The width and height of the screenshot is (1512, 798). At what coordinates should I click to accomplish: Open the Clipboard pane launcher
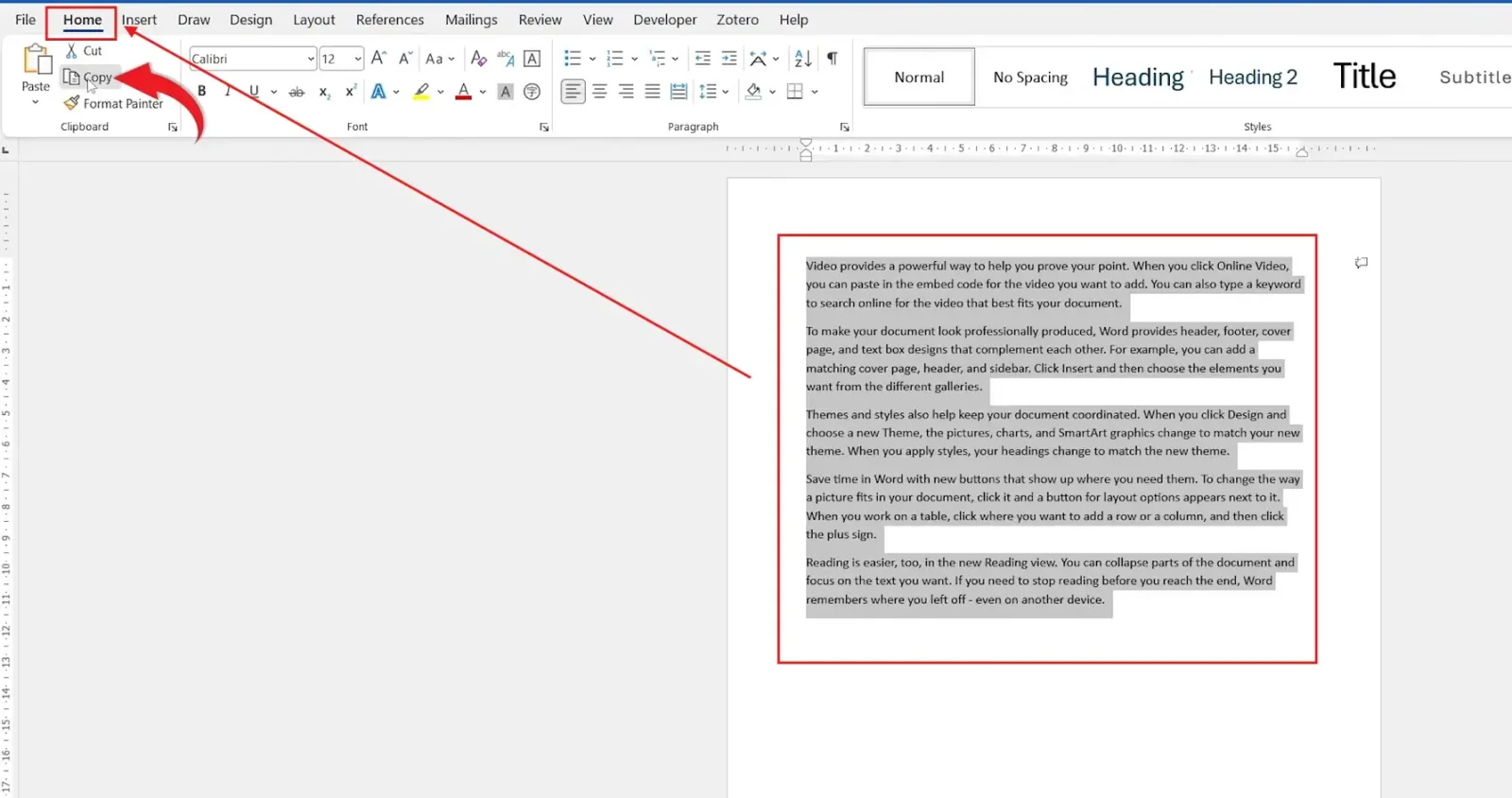click(173, 127)
